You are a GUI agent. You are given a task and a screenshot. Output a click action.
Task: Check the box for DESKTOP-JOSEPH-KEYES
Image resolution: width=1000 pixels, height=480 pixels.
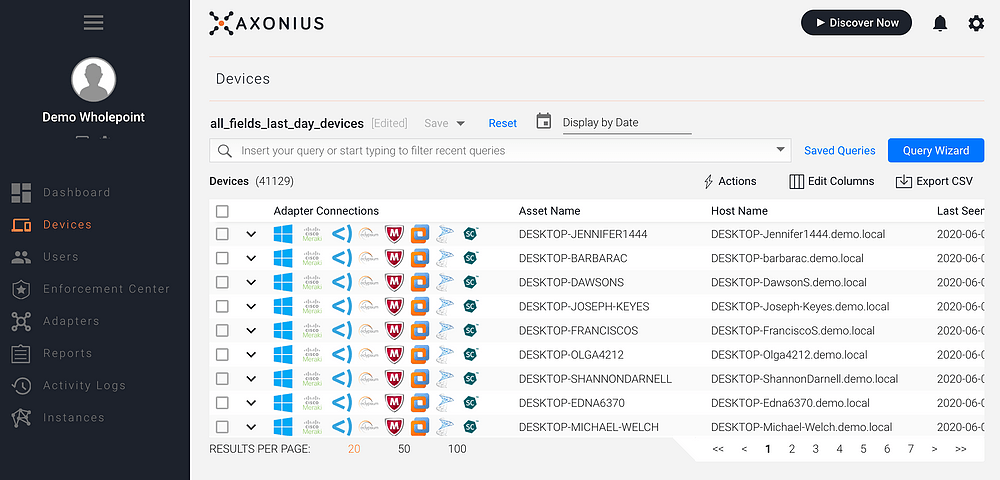pos(222,307)
